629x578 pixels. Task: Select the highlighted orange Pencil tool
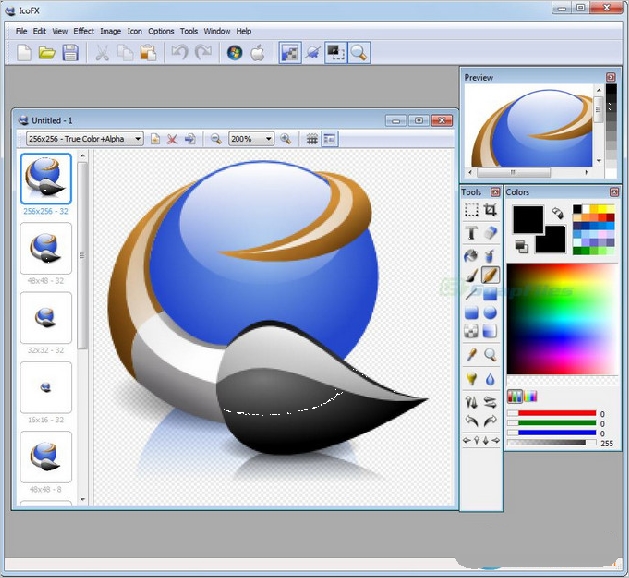click(x=490, y=275)
